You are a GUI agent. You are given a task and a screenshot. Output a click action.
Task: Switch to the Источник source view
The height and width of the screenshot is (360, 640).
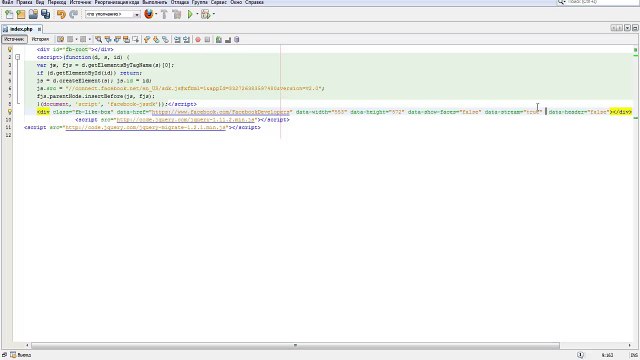click(x=14, y=39)
